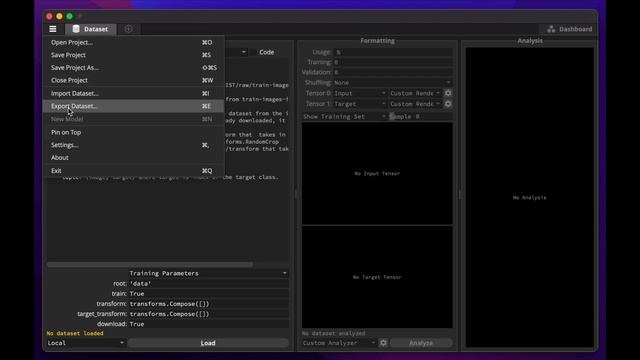The width and height of the screenshot is (640, 360).
Task: Click the No Input Tensor preview area
Action: [x=377, y=173]
